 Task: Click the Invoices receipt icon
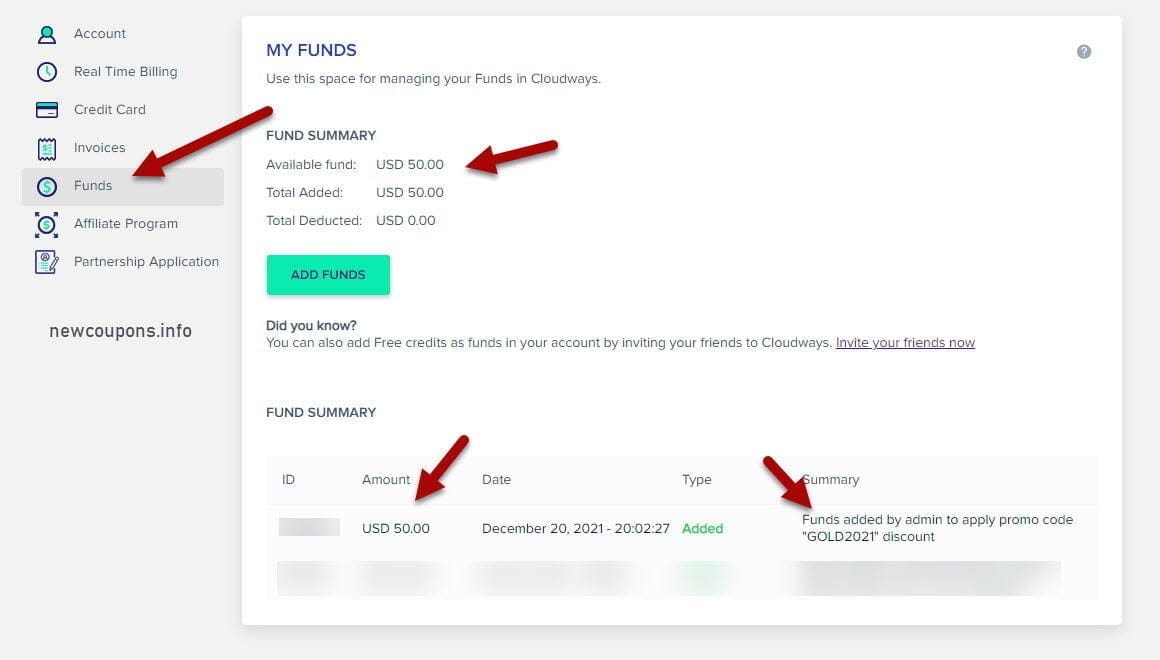[48, 147]
